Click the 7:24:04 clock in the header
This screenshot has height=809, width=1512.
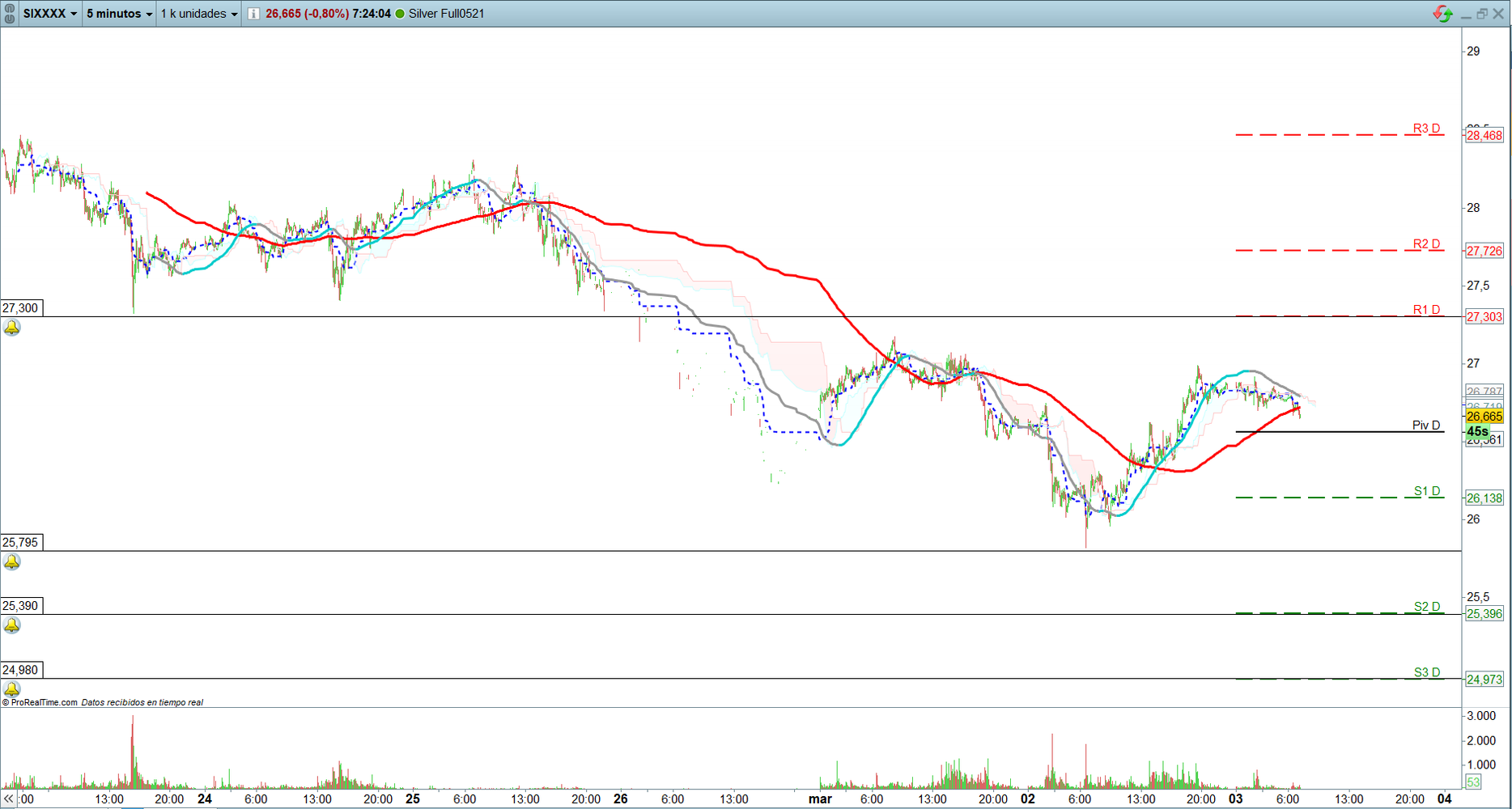pyautogui.click(x=372, y=14)
